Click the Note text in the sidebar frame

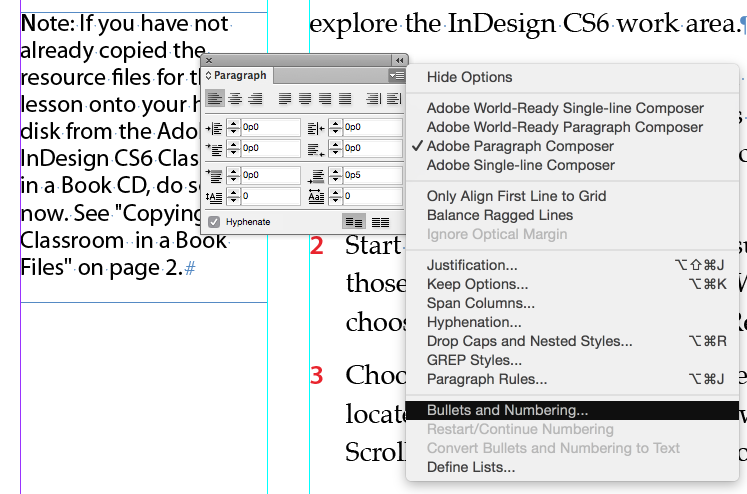(126, 145)
